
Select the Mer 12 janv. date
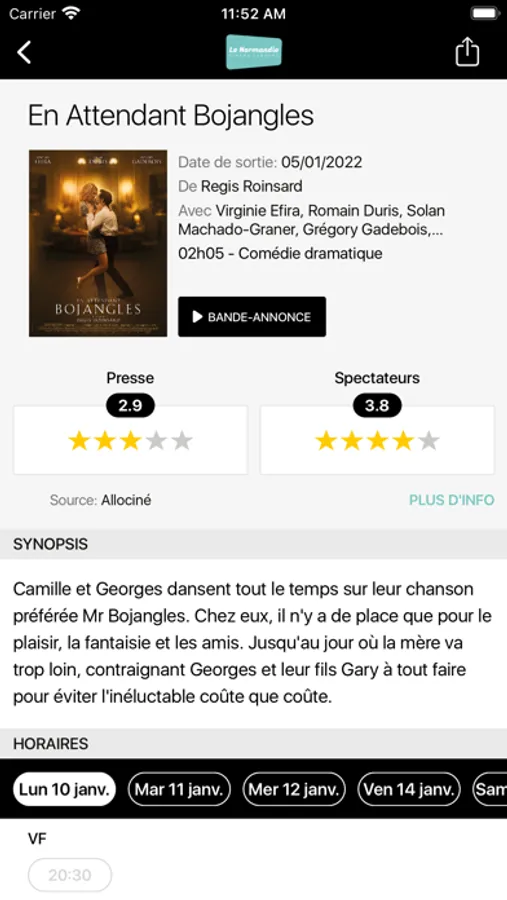click(x=294, y=789)
